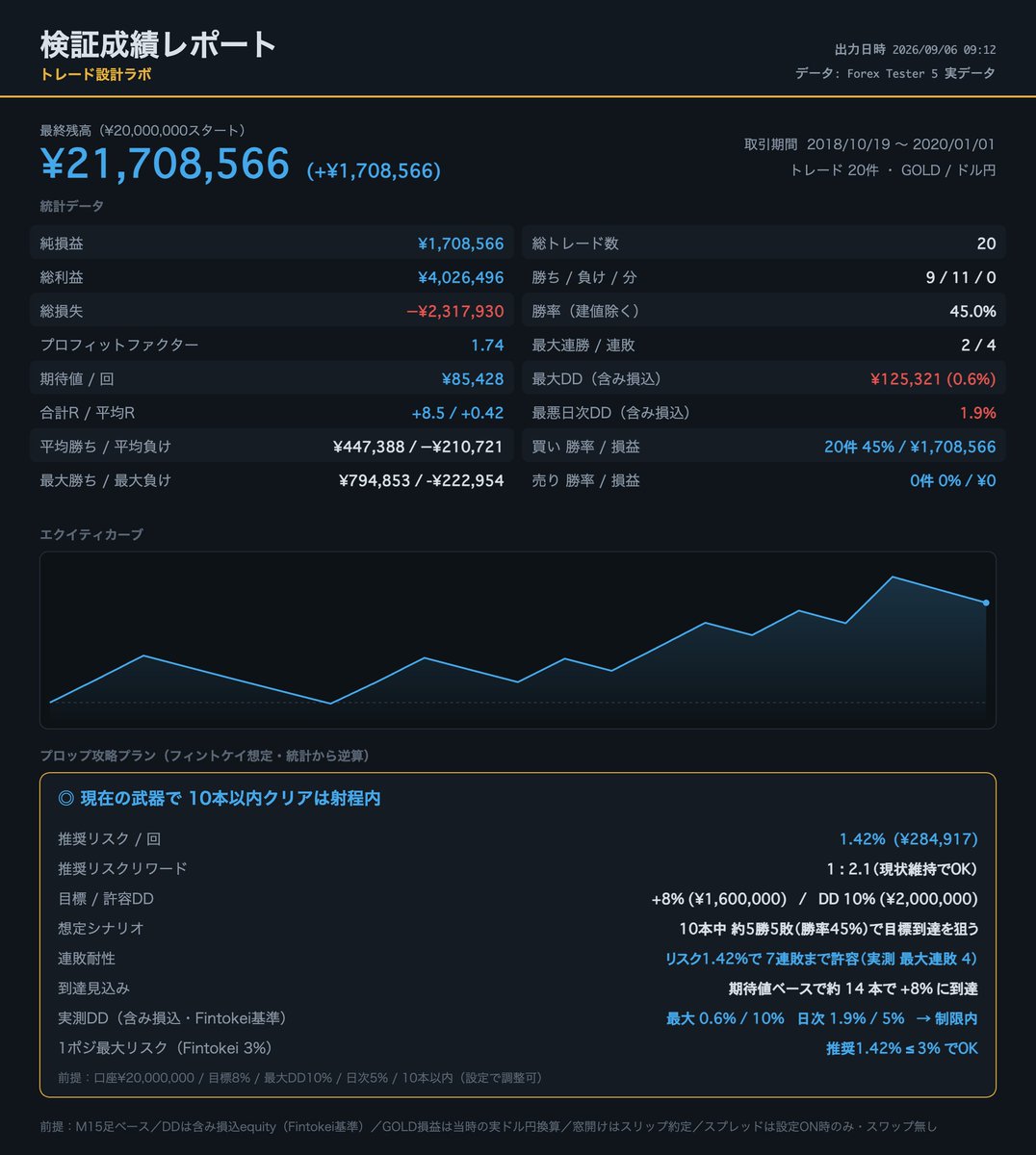Click the 最大DD（含み損込）row label

coord(600,379)
